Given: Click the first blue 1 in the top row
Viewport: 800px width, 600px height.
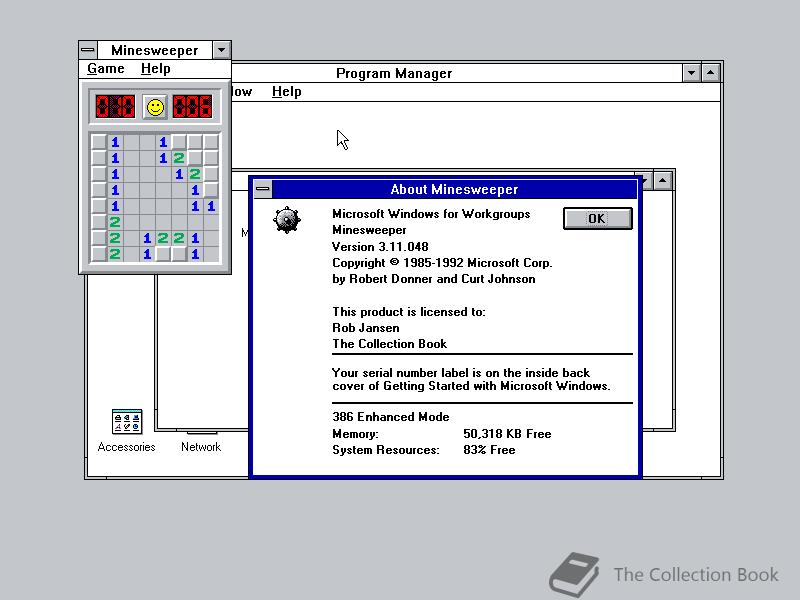Looking at the screenshot, I should [115, 142].
